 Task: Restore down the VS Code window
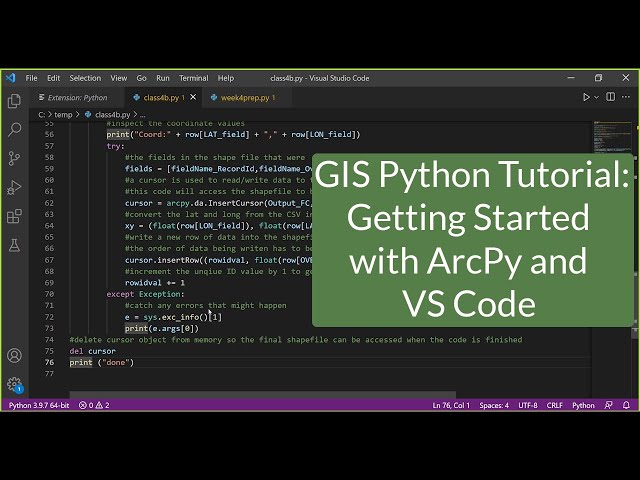(x=598, y=78)
